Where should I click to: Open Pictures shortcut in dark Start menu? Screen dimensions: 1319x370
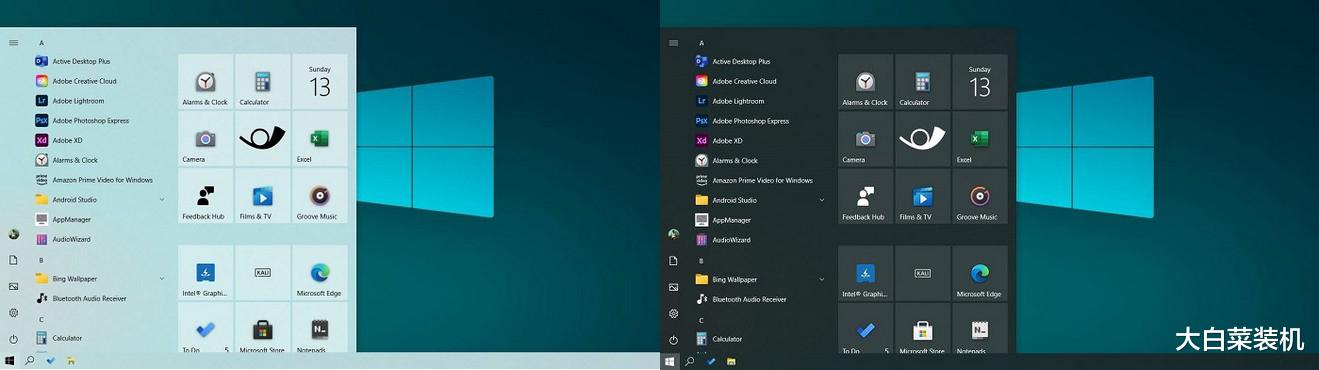pos(673,287)
